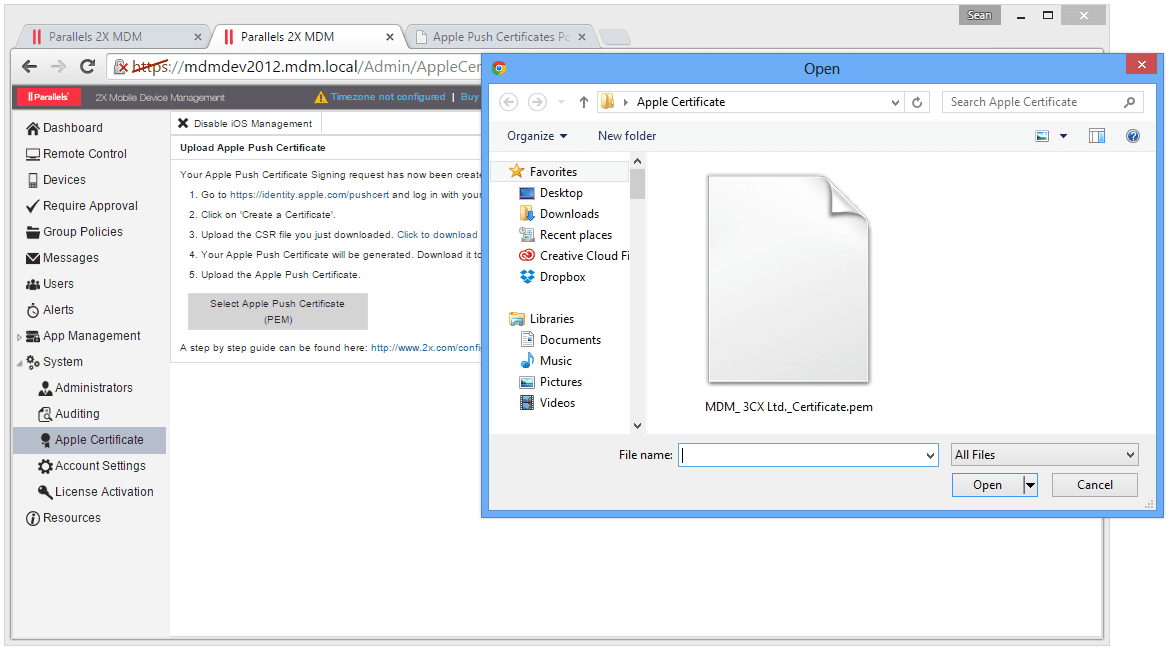Open the Timezone not configured link

click(388, 97)
